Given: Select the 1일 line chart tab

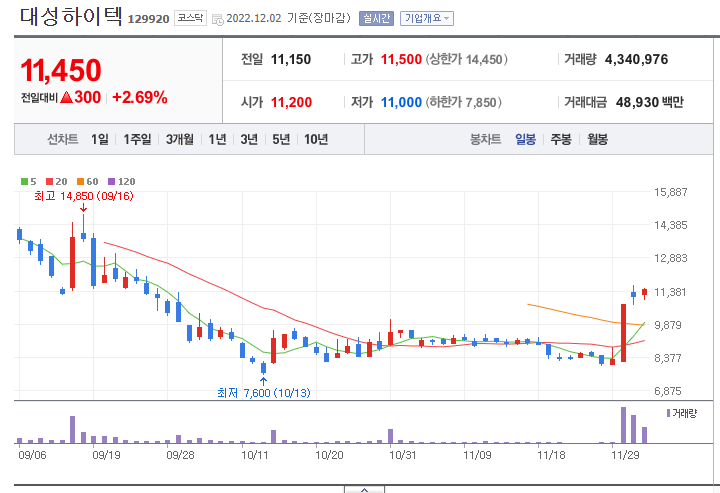Looking at the screenshot, I should (x=100, y=139).
